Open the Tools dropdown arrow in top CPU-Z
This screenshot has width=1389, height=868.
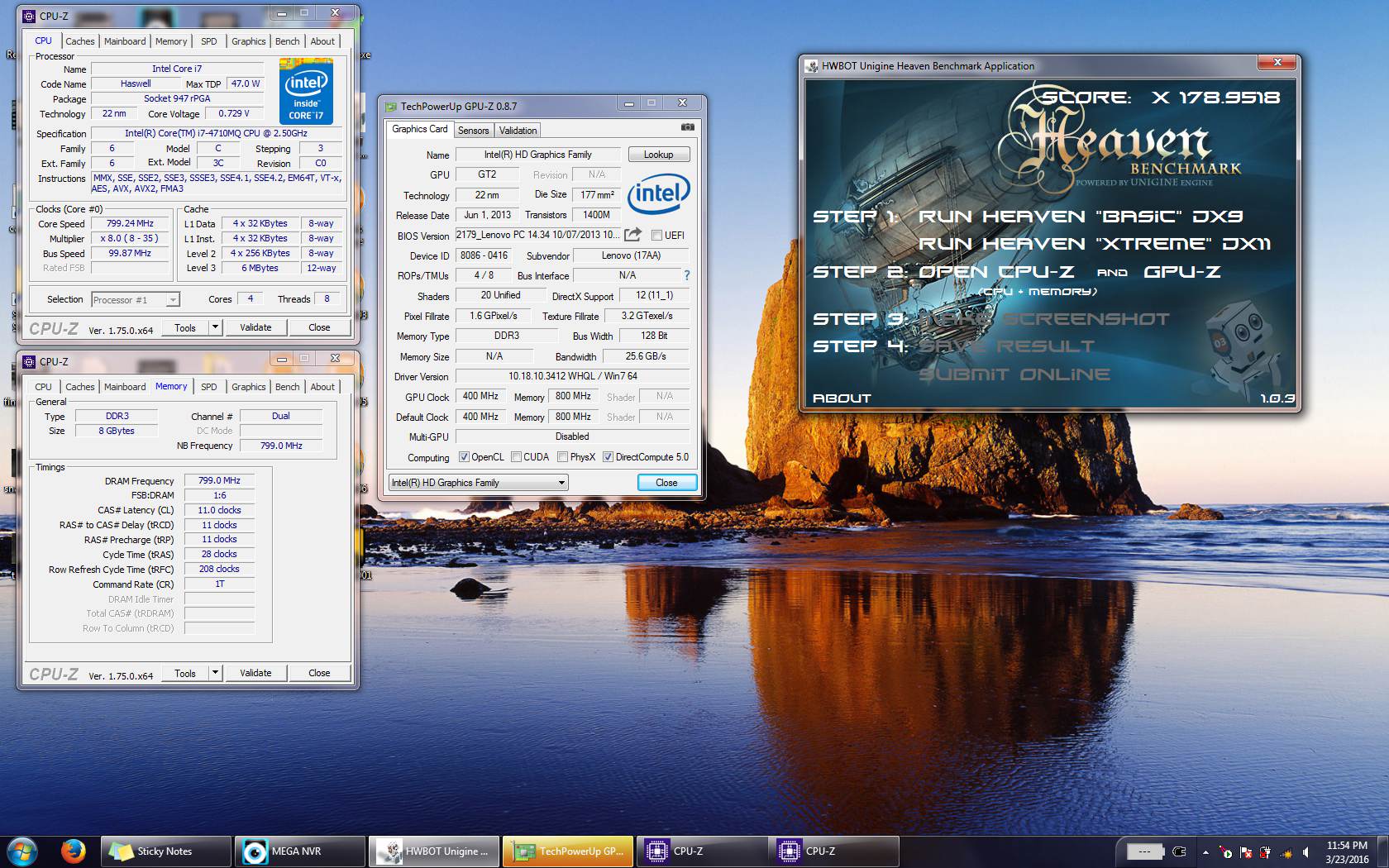[215, 327]
